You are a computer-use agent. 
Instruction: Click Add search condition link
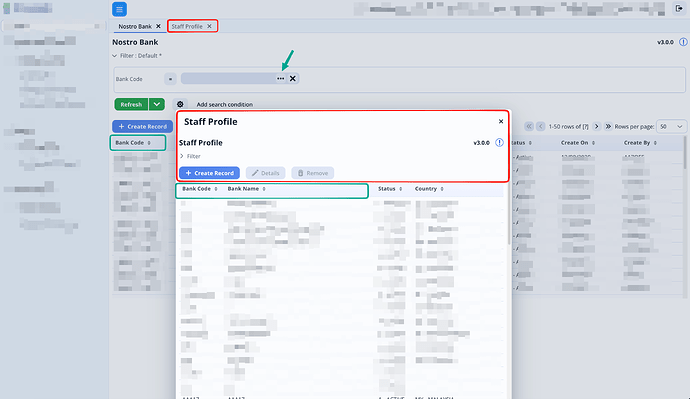pyautogui.click(x=224, y=105)
